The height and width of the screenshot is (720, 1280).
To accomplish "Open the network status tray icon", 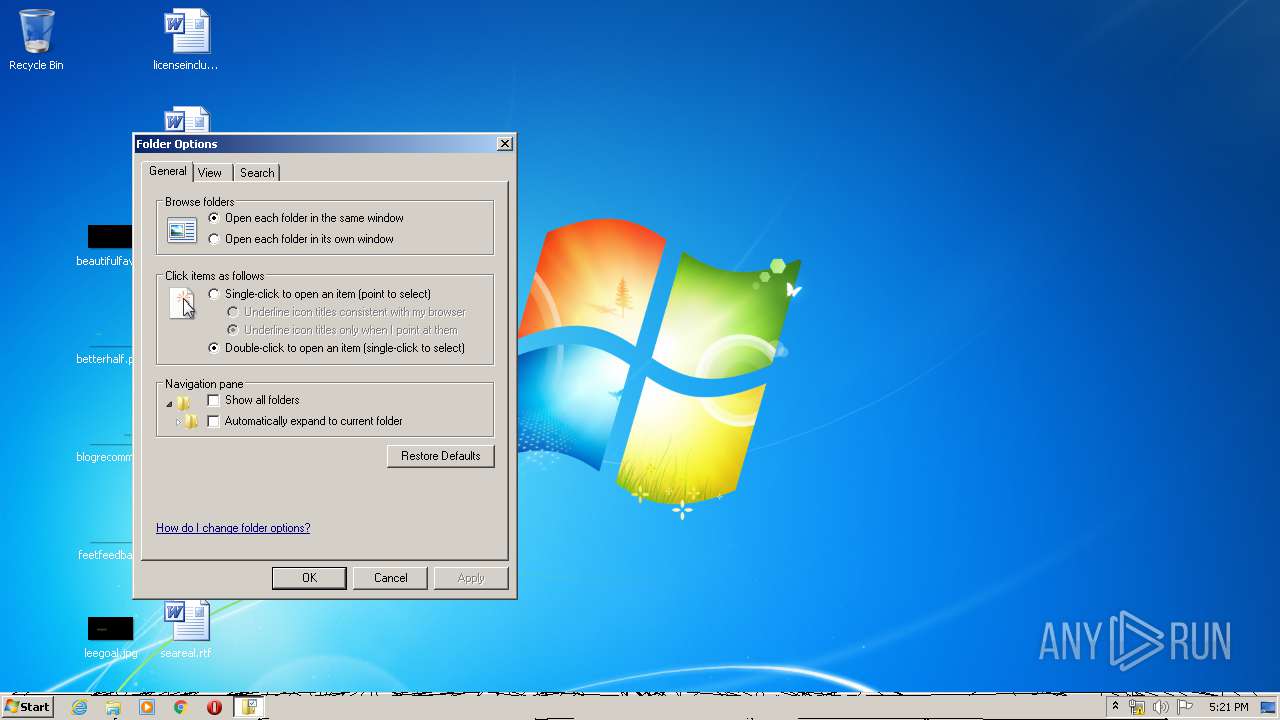I will [1137, 707].
